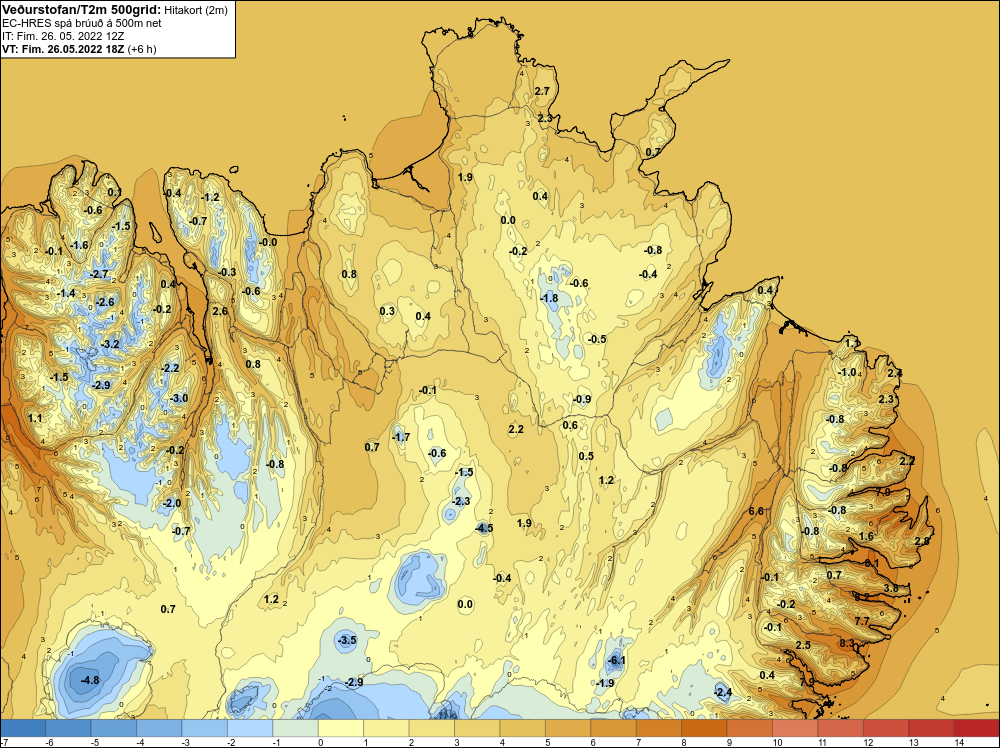The width and height of the screenshot is (1000, 748).
Task: Select the 3.8 temperature value
Action: (892, 588)
